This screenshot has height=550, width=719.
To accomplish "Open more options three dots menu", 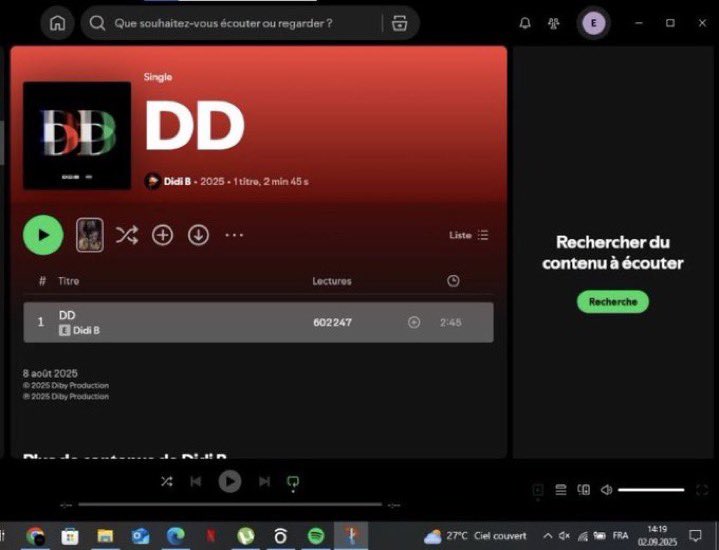I will pyautogui.click(x=234, y=235).
